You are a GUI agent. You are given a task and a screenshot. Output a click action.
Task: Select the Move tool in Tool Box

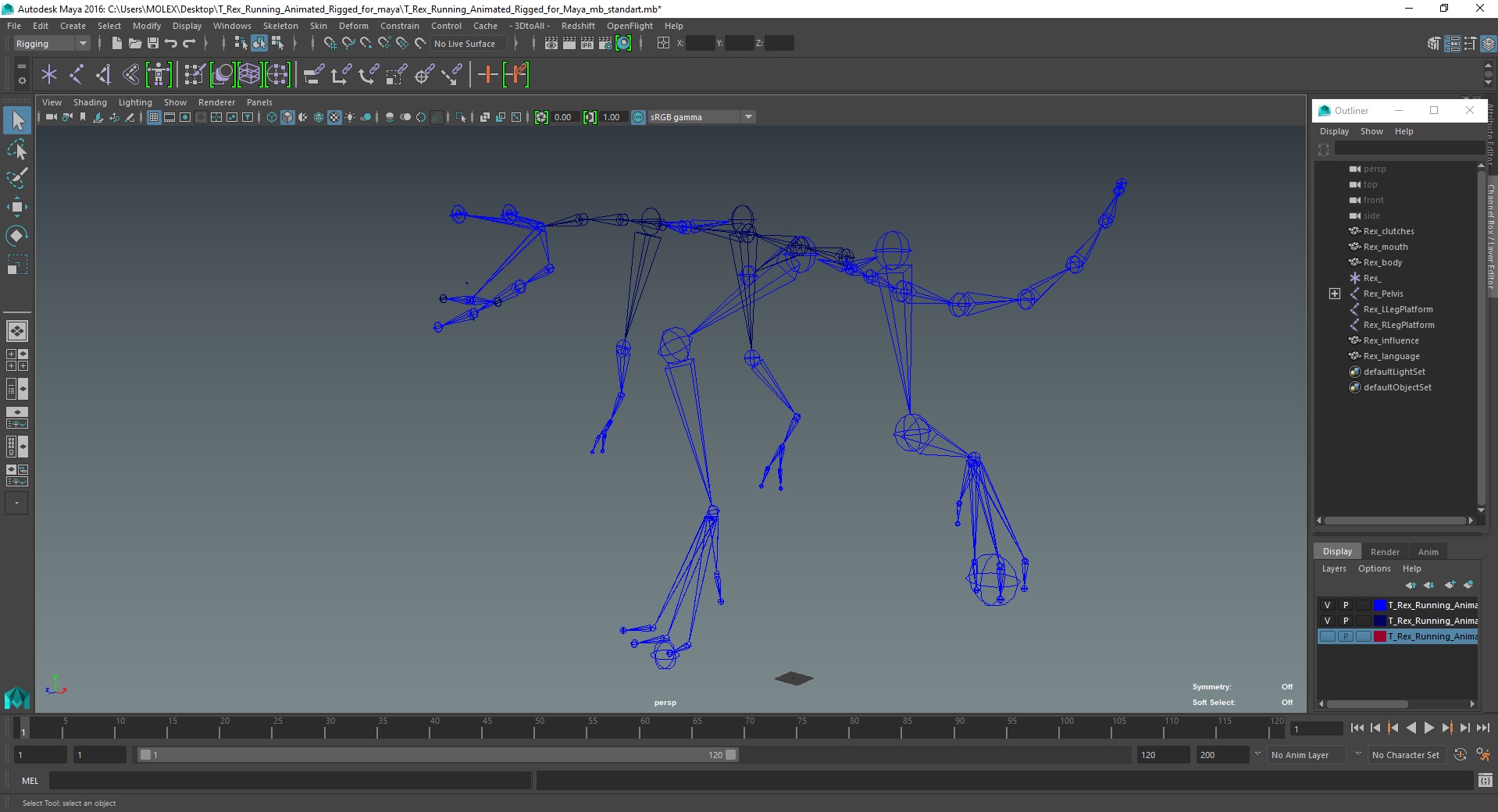(x=17, y=207)
